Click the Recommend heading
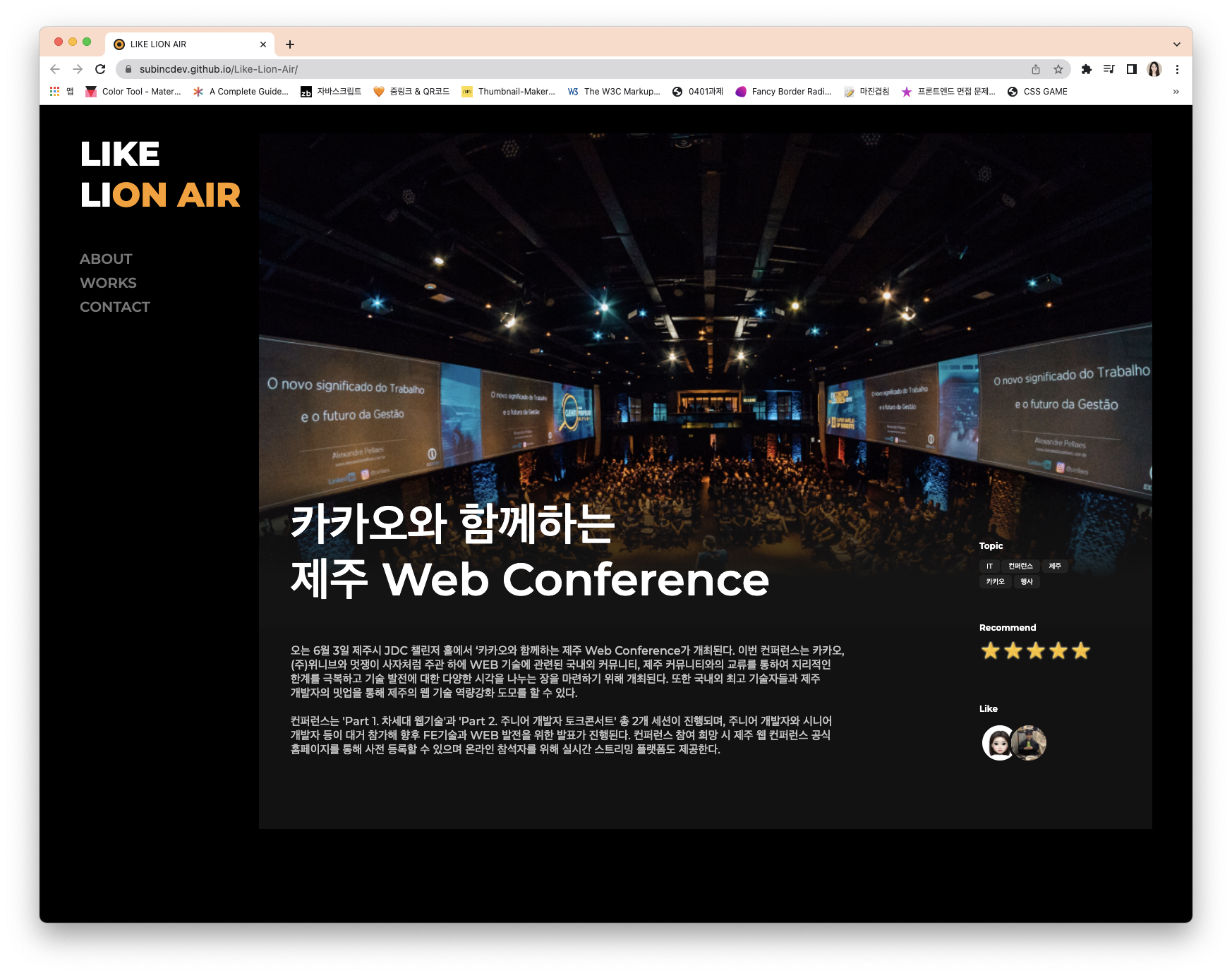 1008,627
